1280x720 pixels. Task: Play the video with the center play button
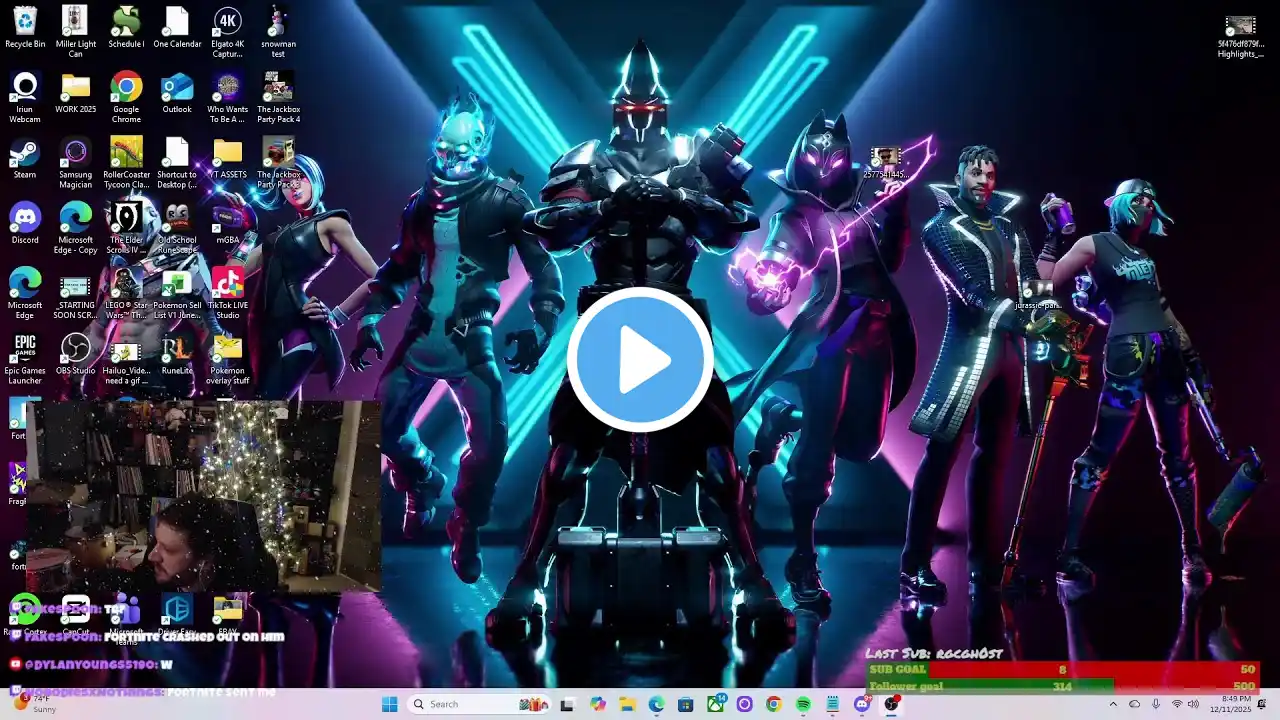pyautogui.click(x=640, y=360)
